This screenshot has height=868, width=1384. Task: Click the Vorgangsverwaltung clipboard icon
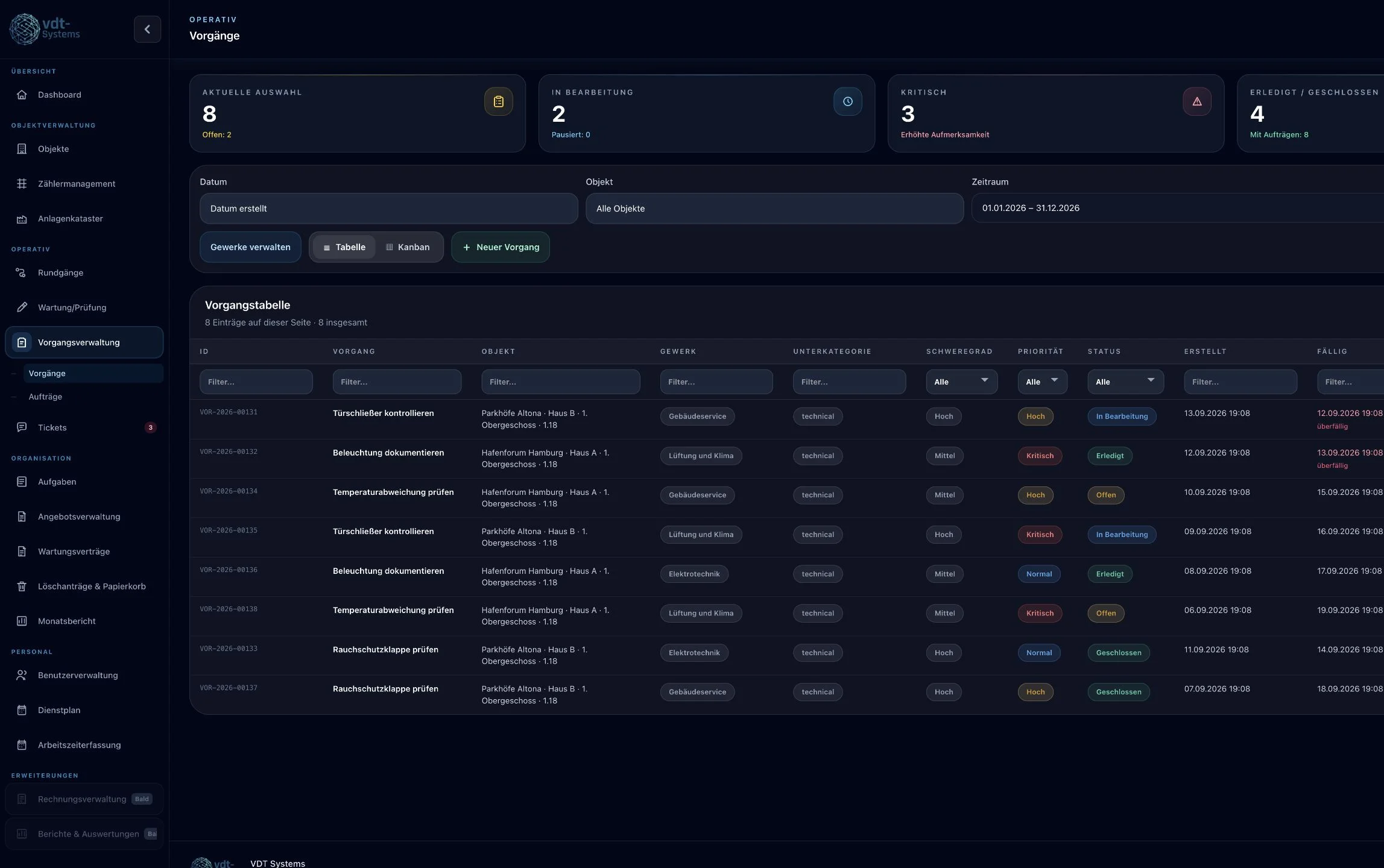click(22, 342)
